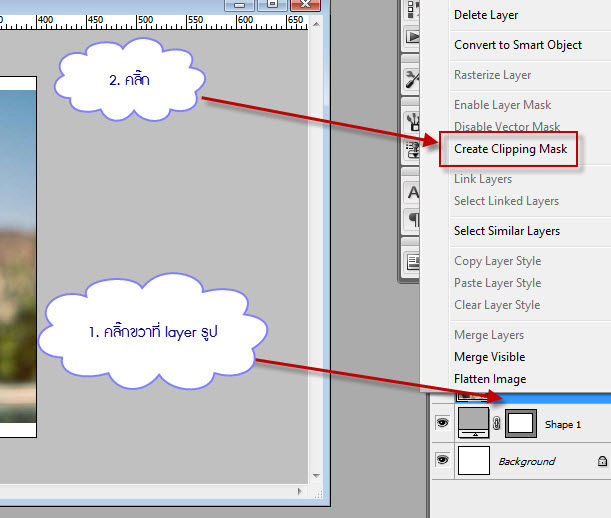Click the photo on the document canvas

[18, 257]
